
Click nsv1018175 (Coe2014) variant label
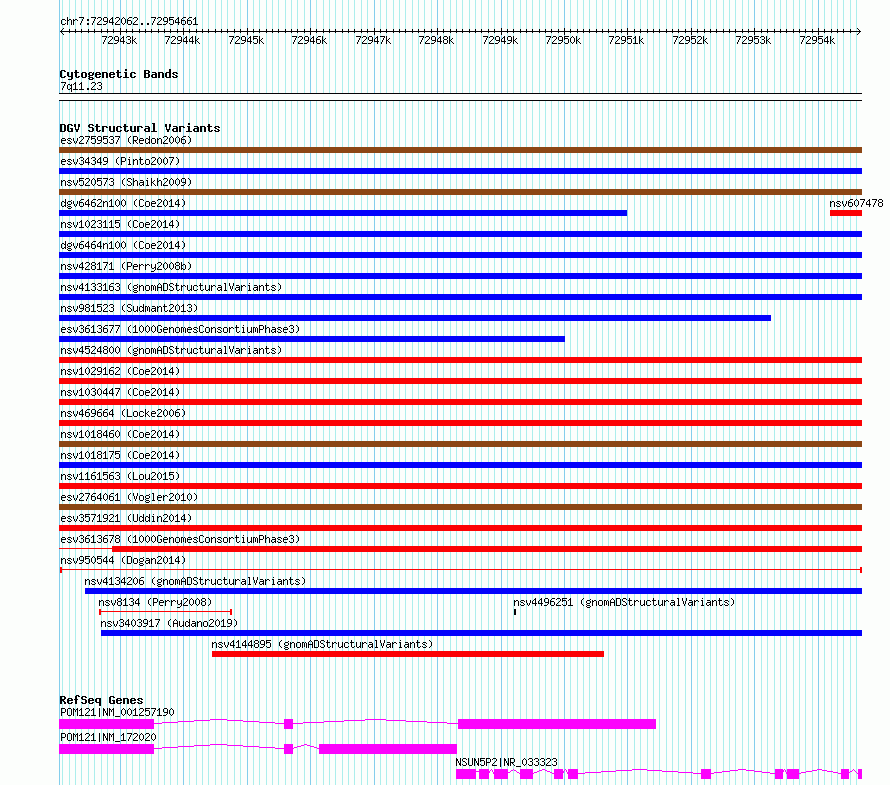pyautogui.click(x=120, y=455)
